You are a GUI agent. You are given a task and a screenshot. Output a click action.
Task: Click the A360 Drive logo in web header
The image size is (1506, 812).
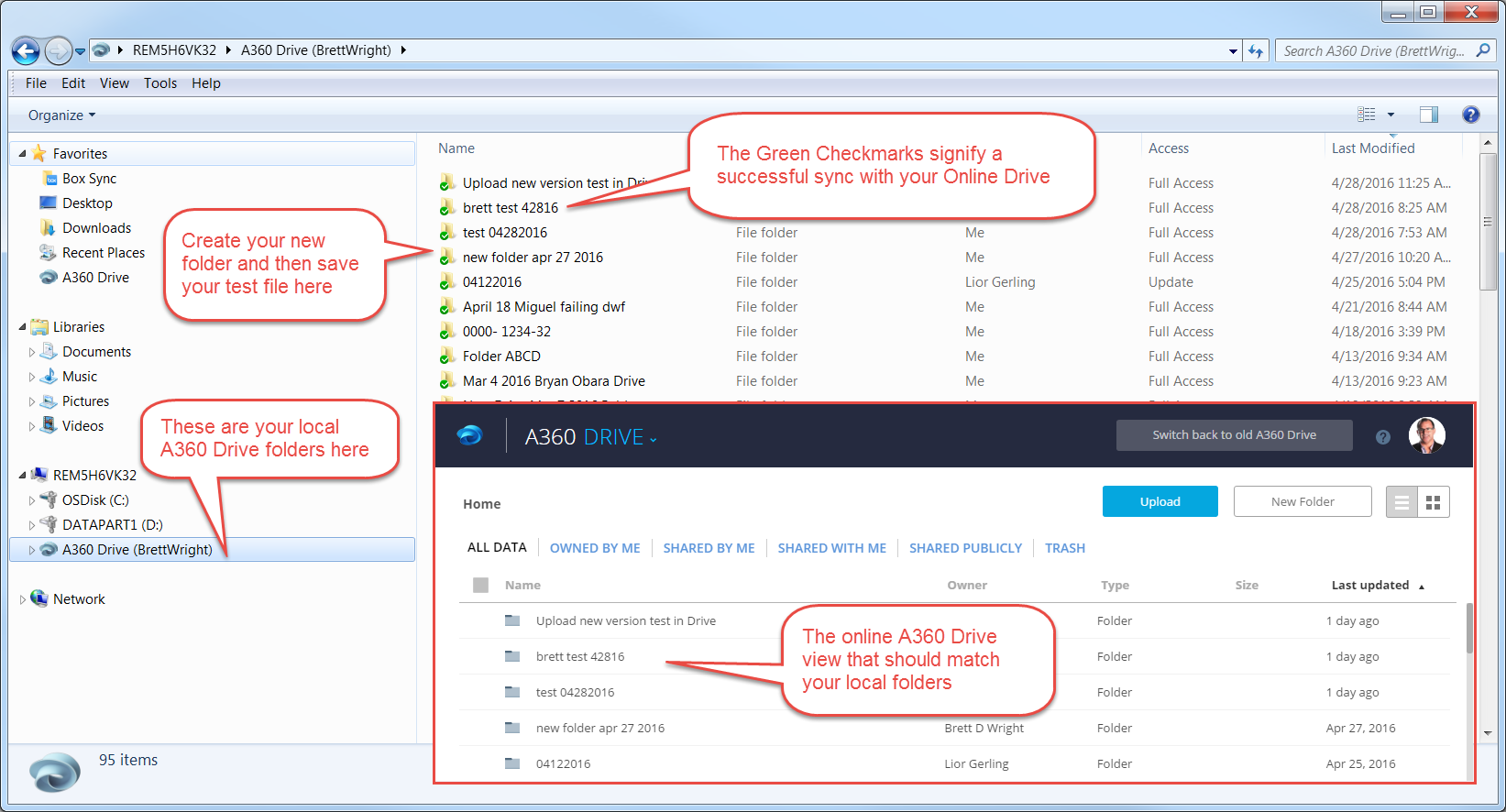click(x=470, y=435)
